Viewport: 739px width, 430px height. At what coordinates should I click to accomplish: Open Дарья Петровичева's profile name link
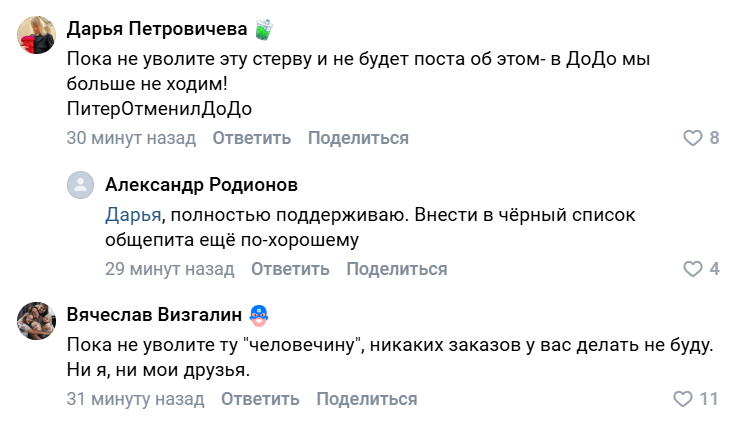pos(156,28)
